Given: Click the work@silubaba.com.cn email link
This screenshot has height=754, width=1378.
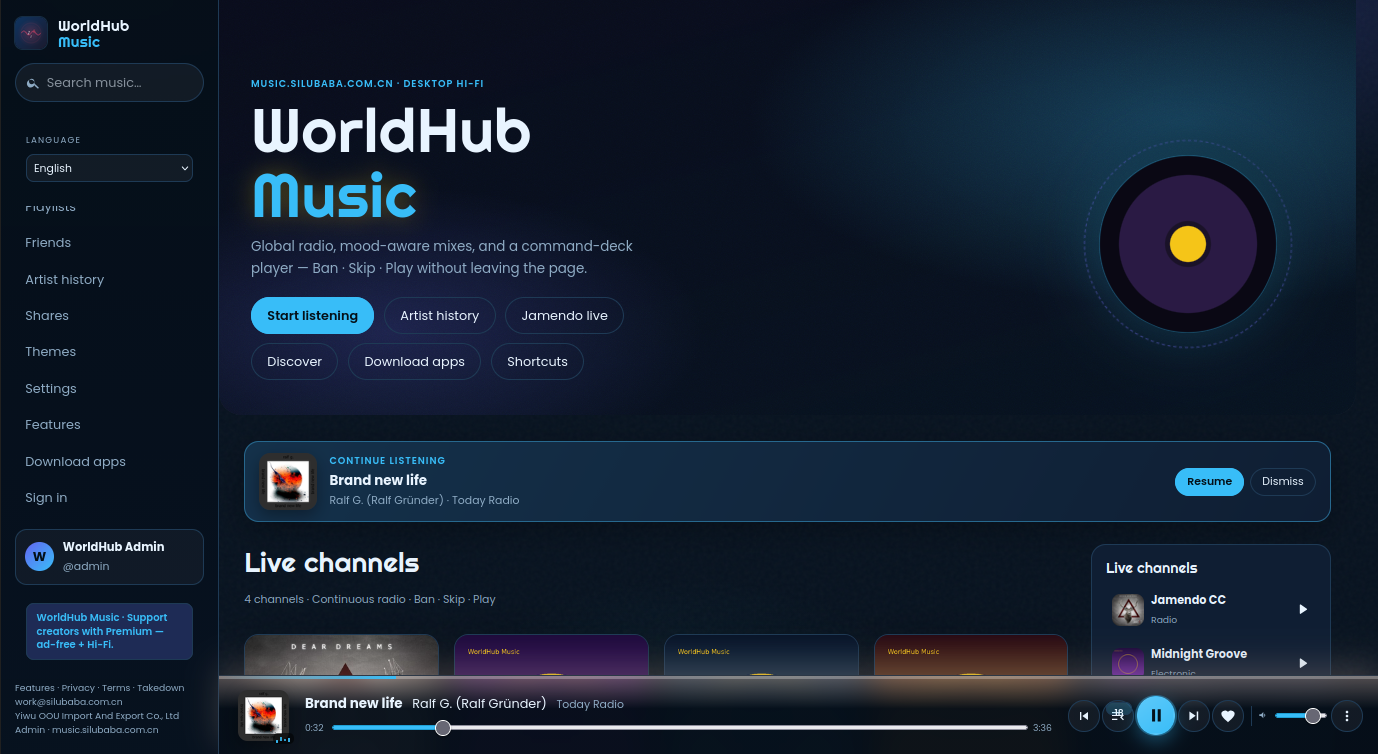Looking at the screenshot, I should coord(69,702).
